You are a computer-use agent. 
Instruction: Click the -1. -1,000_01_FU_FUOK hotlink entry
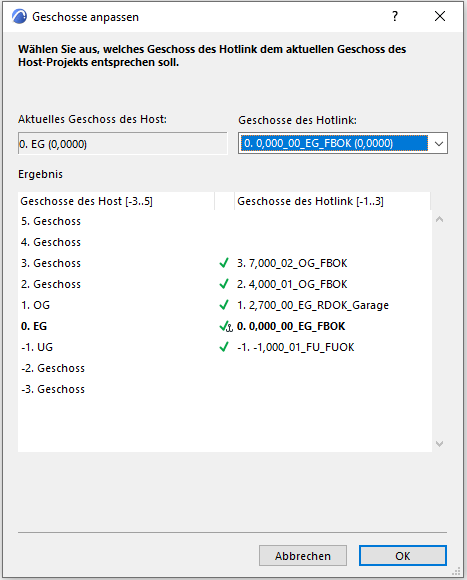pyautogui.click(x=296, y=347)
